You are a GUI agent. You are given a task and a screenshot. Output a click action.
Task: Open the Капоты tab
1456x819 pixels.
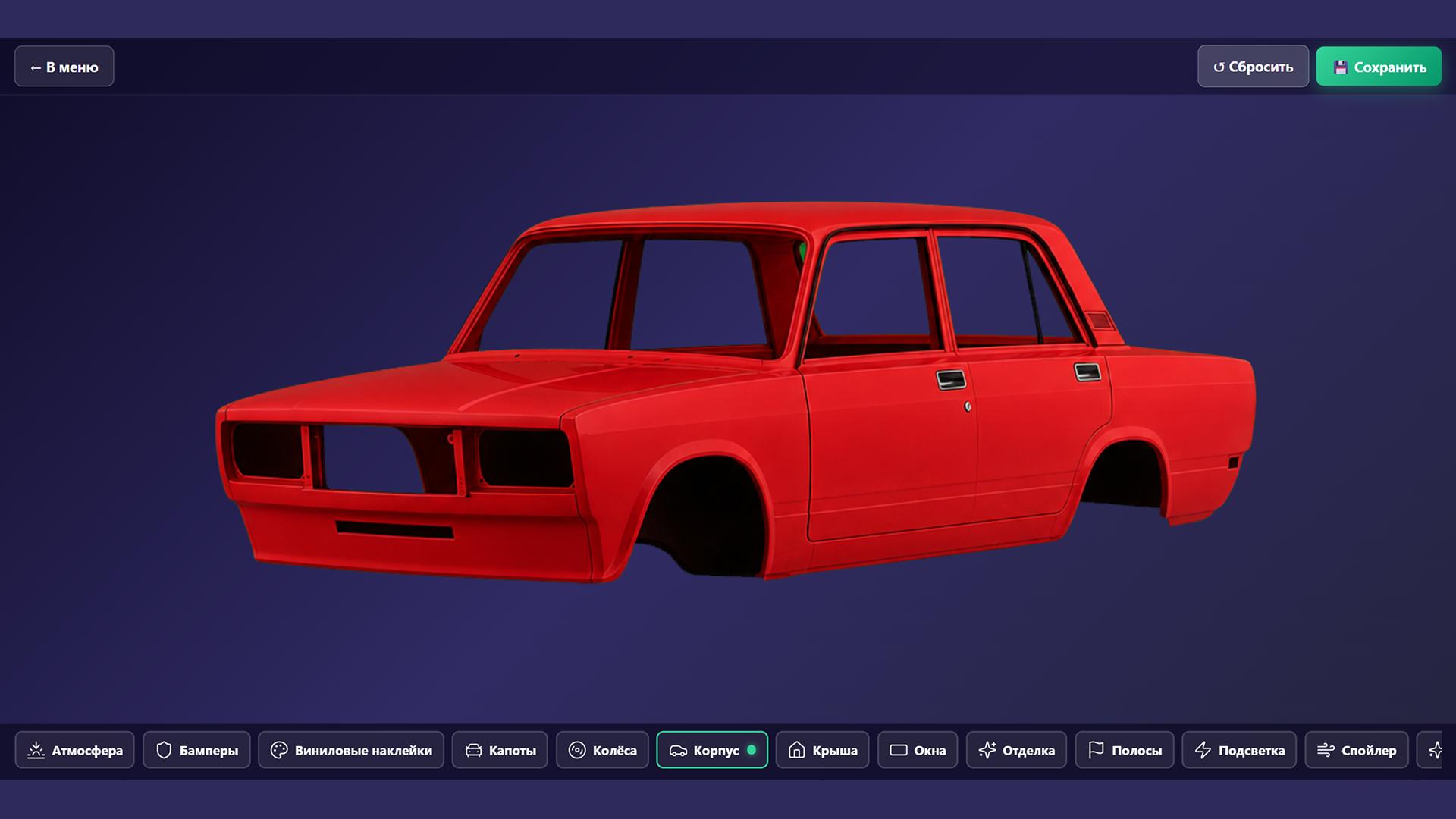(x=500, y=750)
